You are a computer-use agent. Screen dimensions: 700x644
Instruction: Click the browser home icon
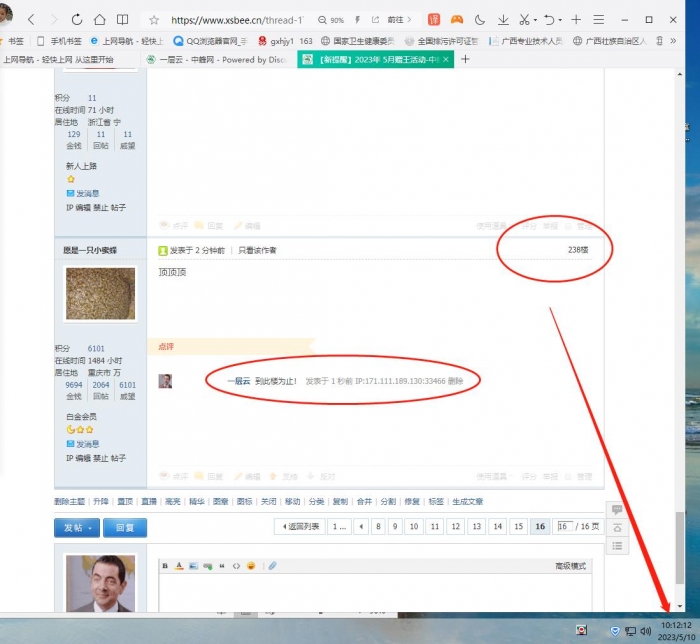(99, 19)
